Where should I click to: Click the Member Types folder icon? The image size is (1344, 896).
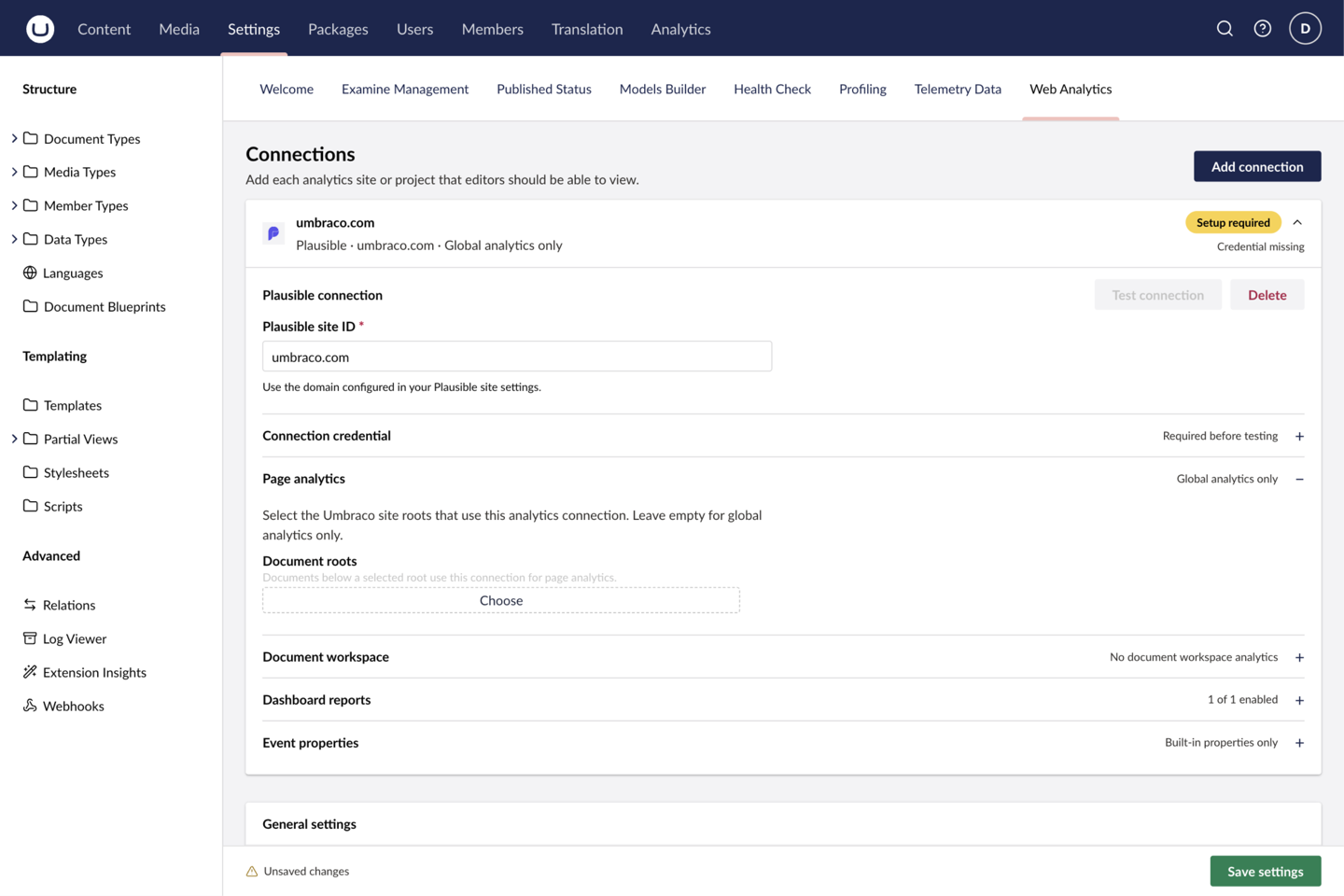(x=31, y=205)
